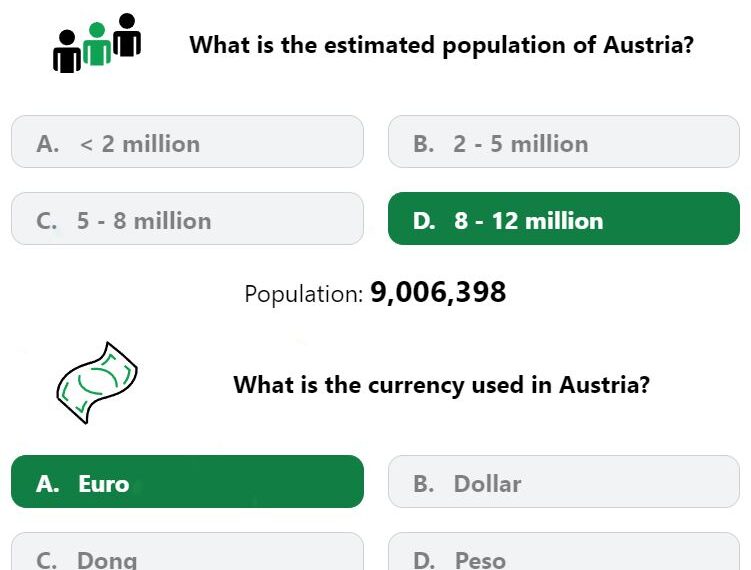Click the letter D on the green population answer
The height and width of the screenshot is (570, 751).
(x=424, y=221)
